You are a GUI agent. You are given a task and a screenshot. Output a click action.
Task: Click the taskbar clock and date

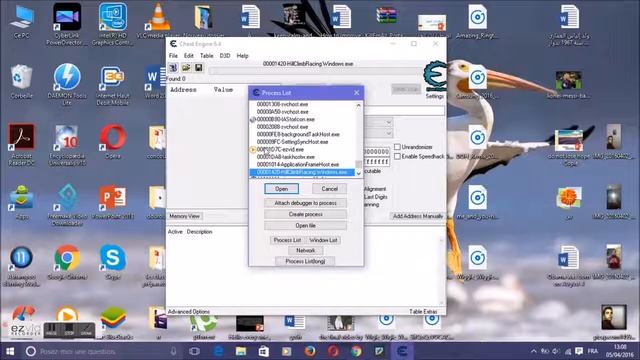(620, 351)
